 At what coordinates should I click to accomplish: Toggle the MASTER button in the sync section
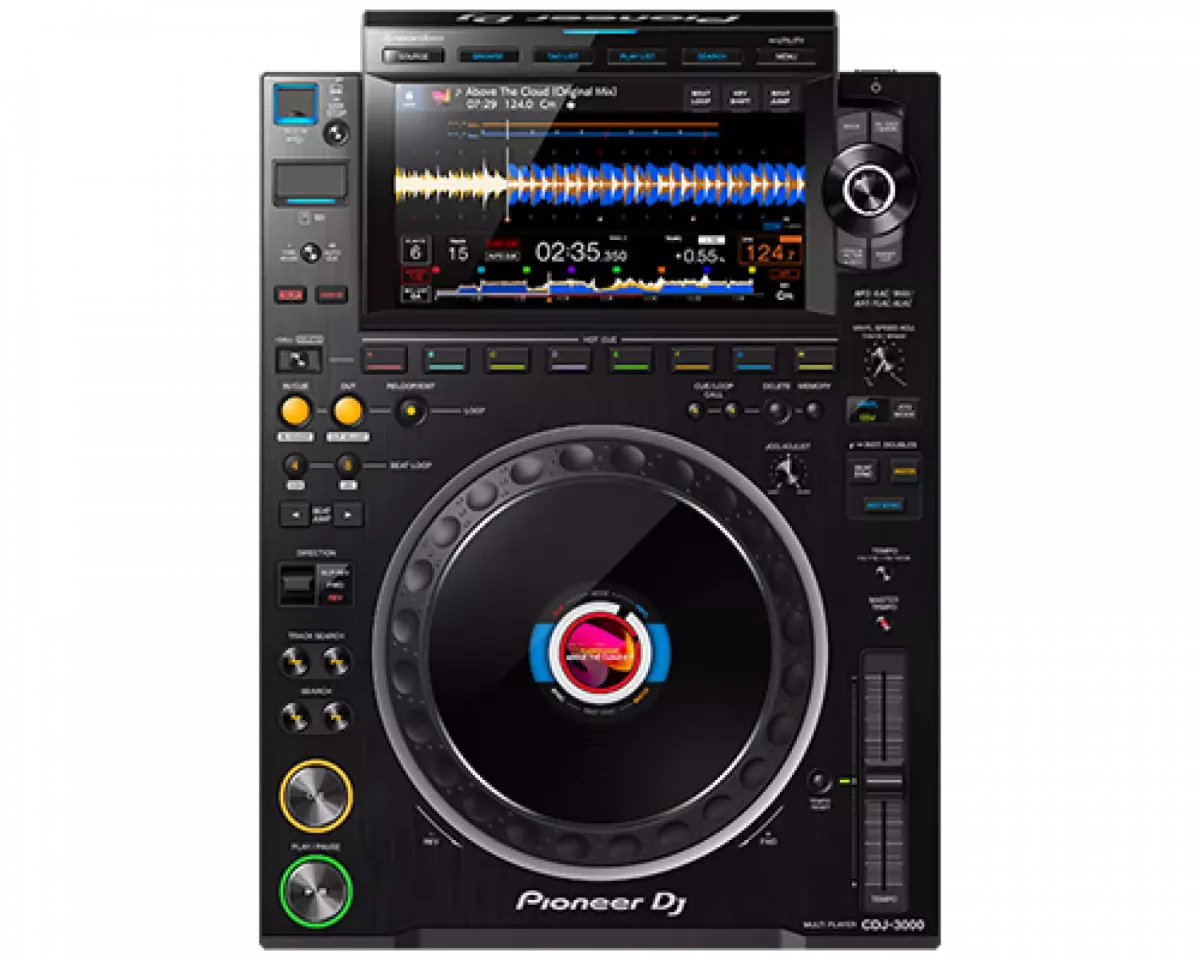tap(905, 471)
